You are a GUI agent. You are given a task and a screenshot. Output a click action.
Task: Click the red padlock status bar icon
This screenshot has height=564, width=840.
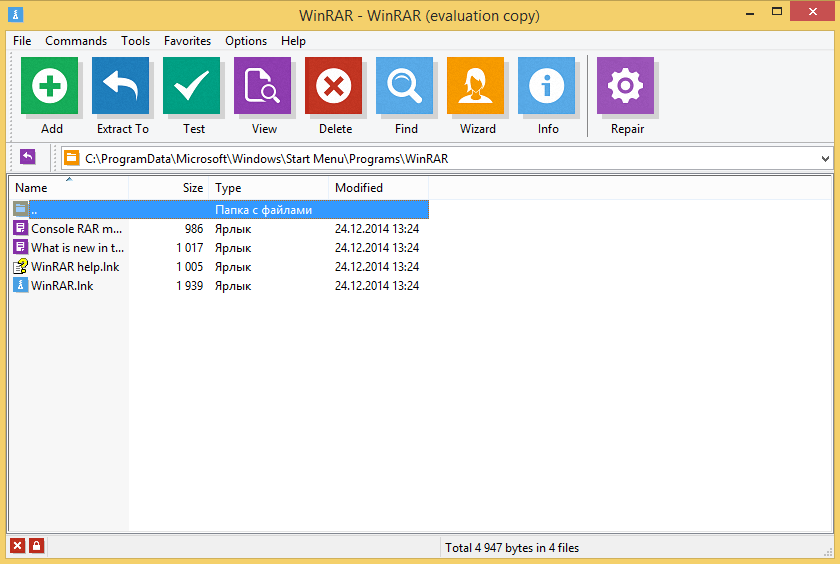[x=36, y=546]
